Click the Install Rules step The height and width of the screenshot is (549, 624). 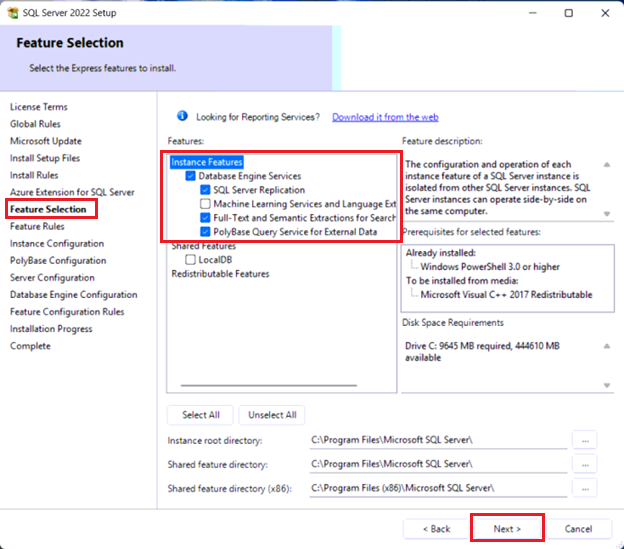tap(34, 175)
